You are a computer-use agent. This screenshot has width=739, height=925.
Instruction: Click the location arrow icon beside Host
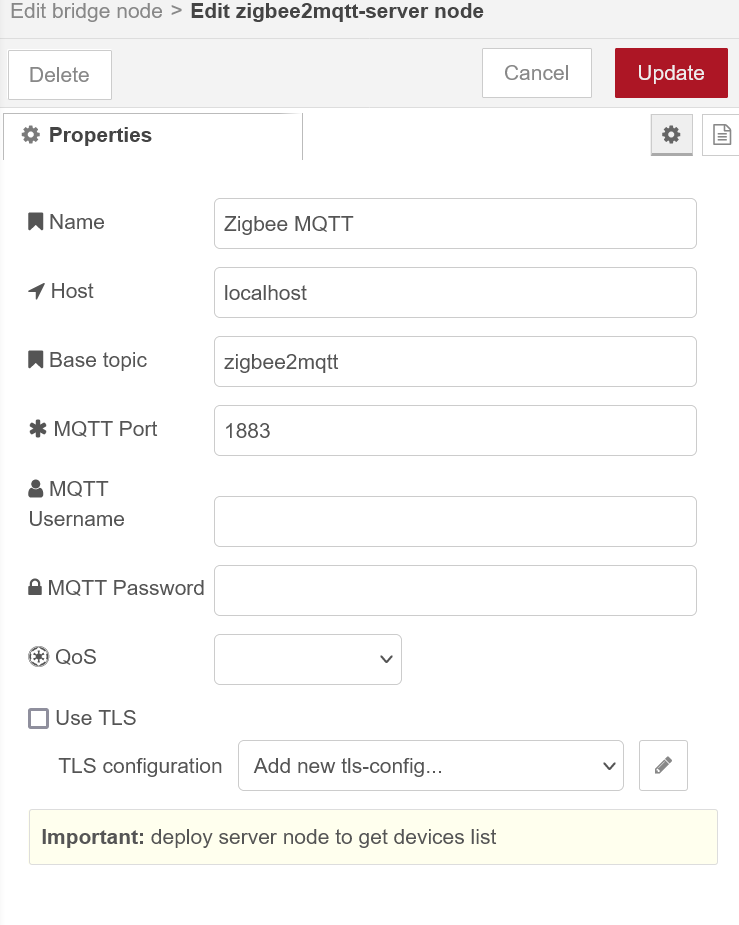click(35, 290)
